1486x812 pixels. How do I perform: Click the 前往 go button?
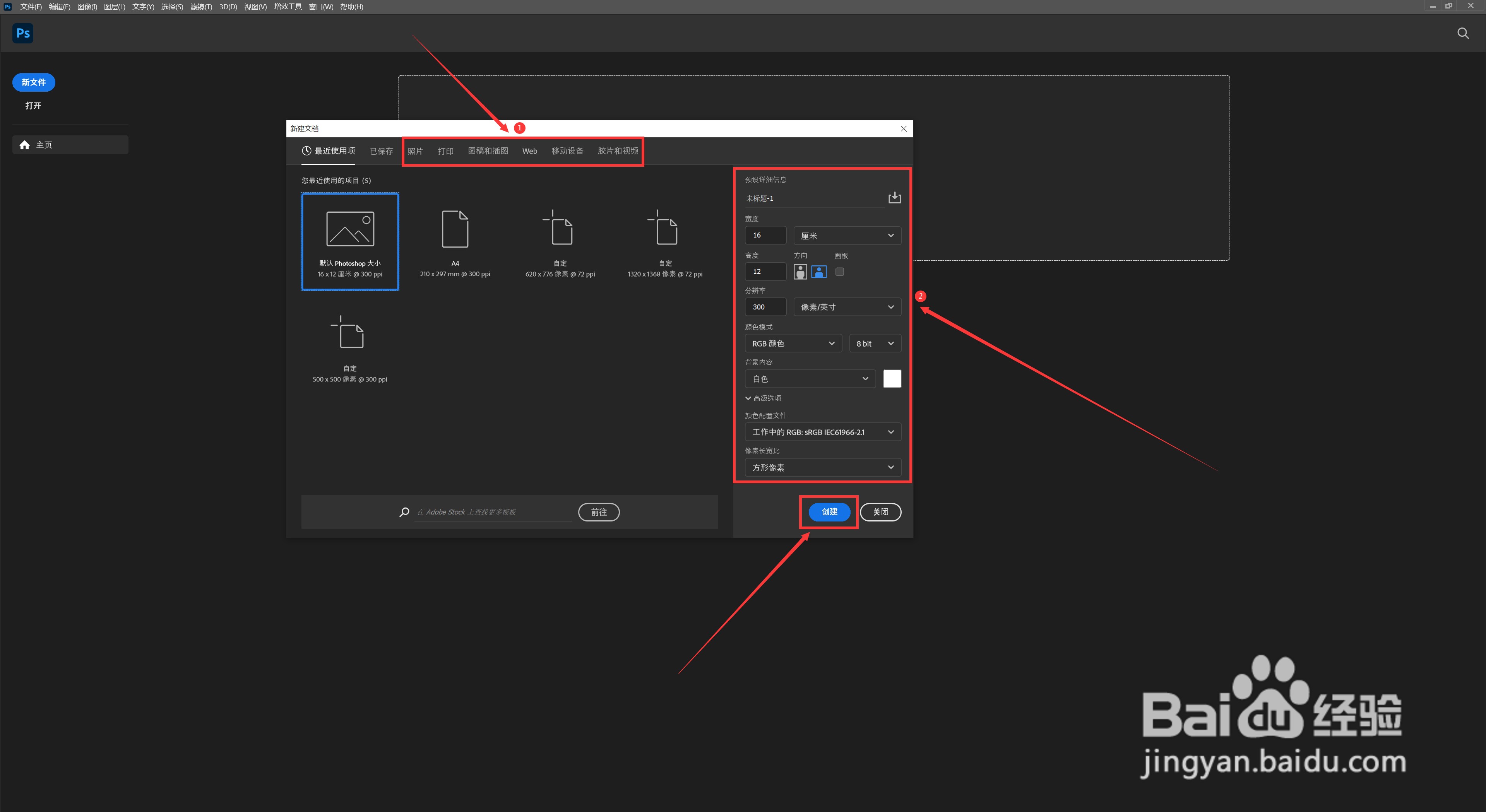599,512
